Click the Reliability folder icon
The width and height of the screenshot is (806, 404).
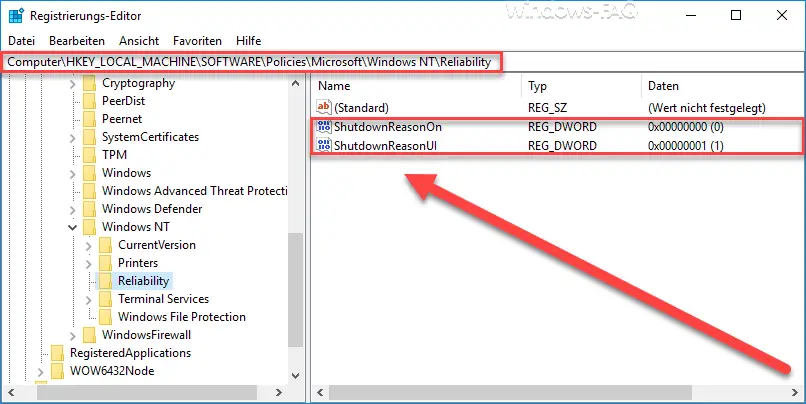tap(105, 281)
